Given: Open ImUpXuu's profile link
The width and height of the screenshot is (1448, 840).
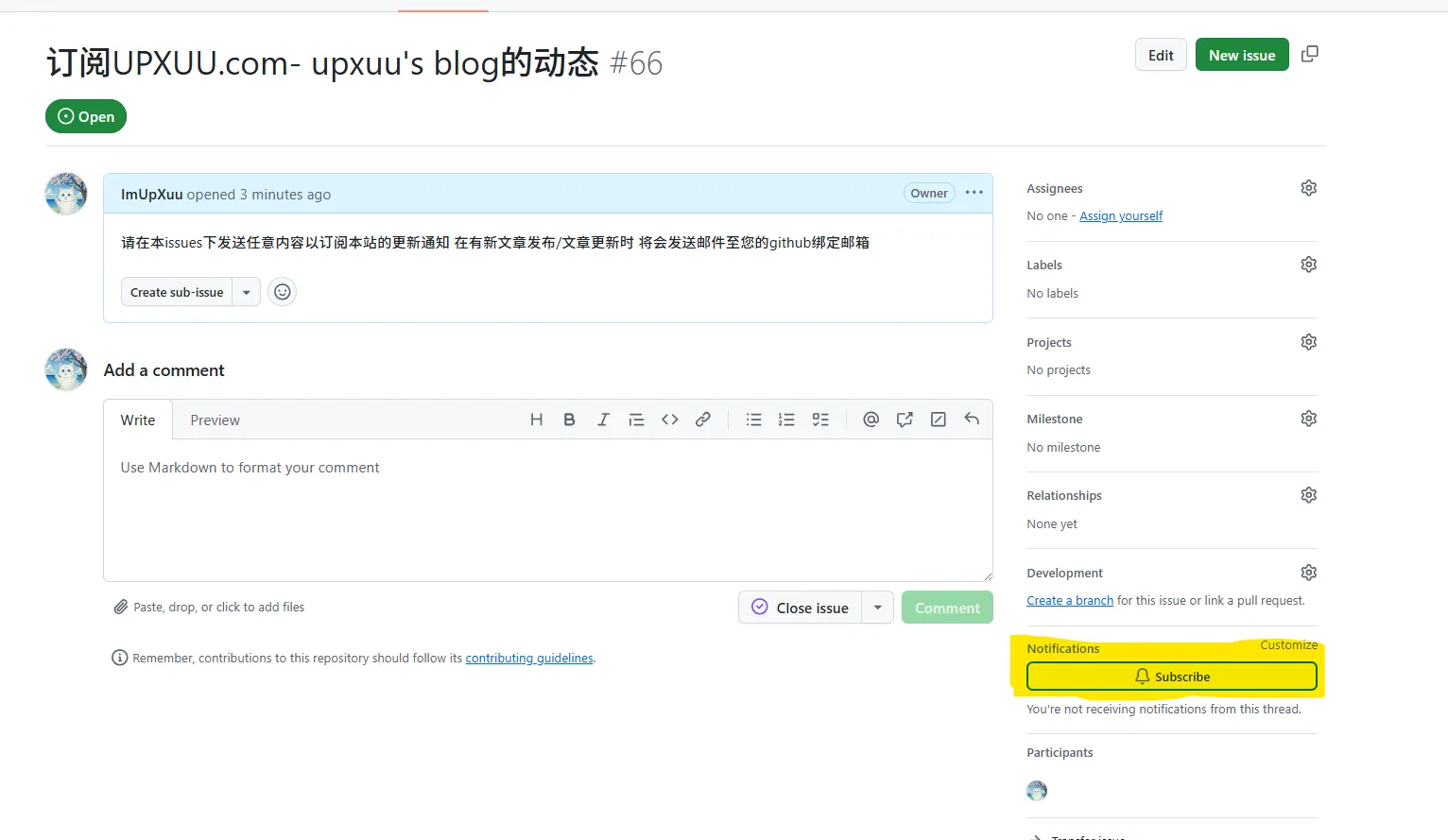Looking at the screenshot, I should pyautogui.click(x=152, y=195).
